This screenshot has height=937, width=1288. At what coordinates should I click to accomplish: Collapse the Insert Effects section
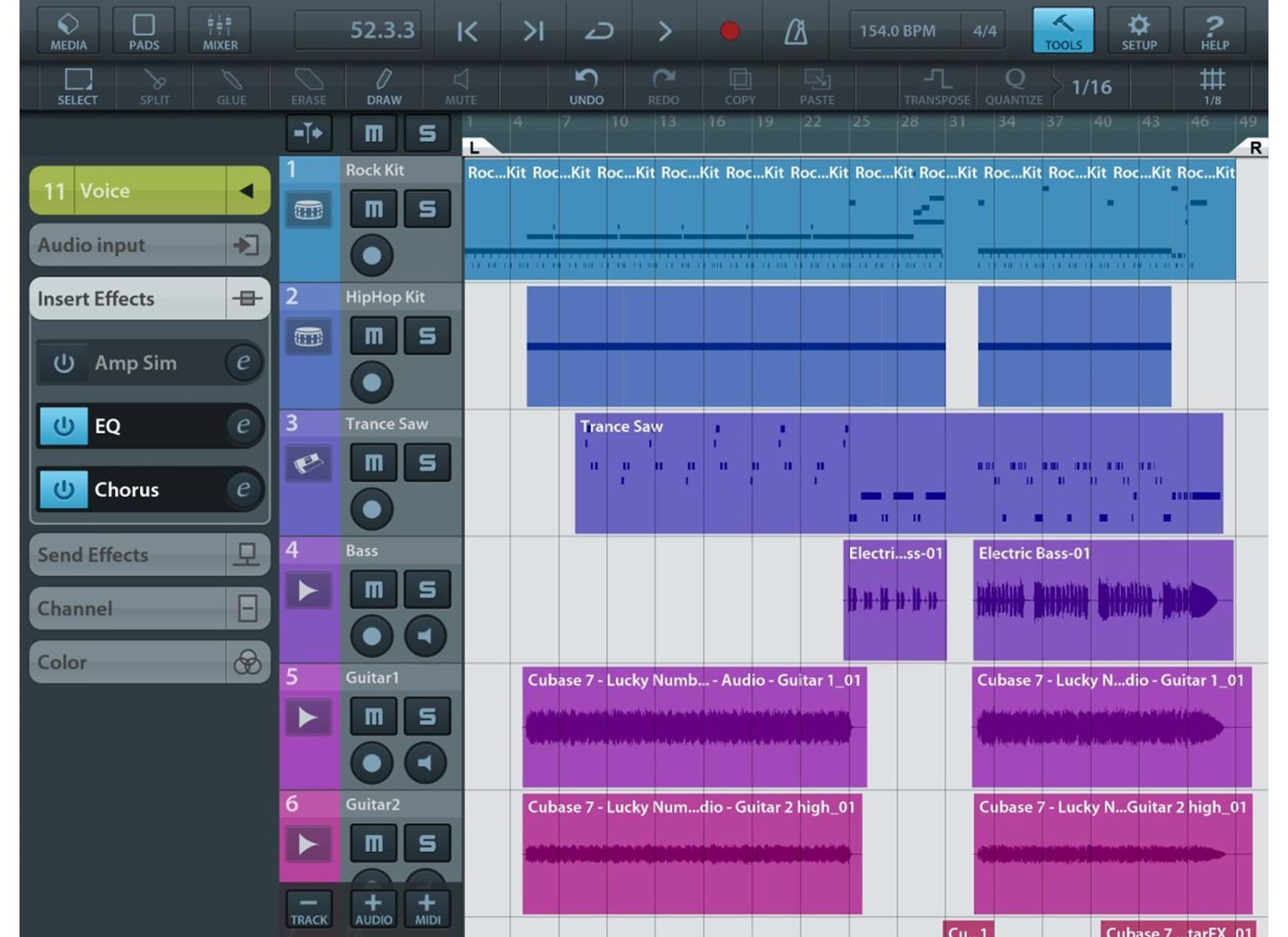(150, 299)
